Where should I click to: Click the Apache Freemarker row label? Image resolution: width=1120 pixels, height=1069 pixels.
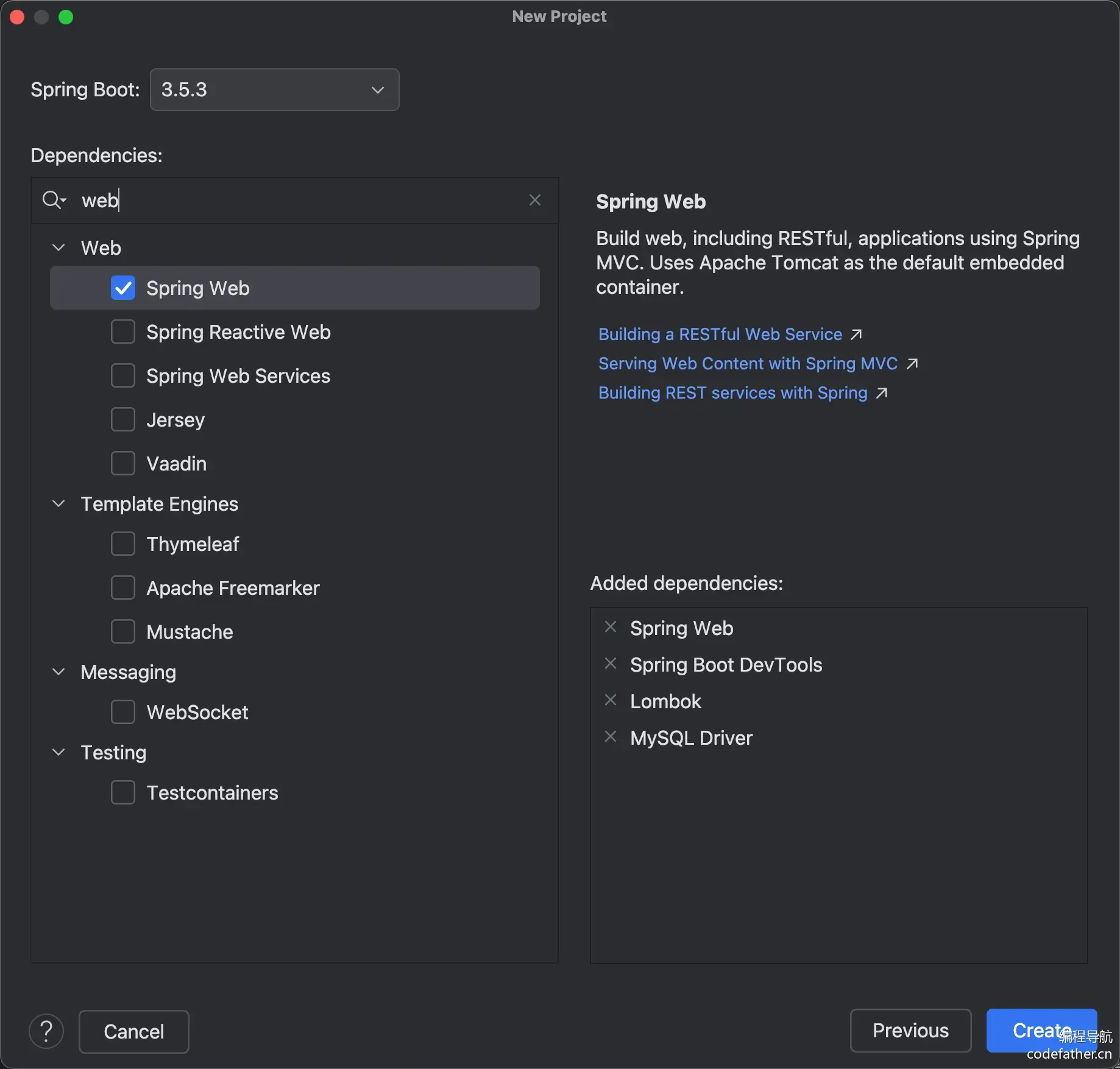[x=233, y=588]
